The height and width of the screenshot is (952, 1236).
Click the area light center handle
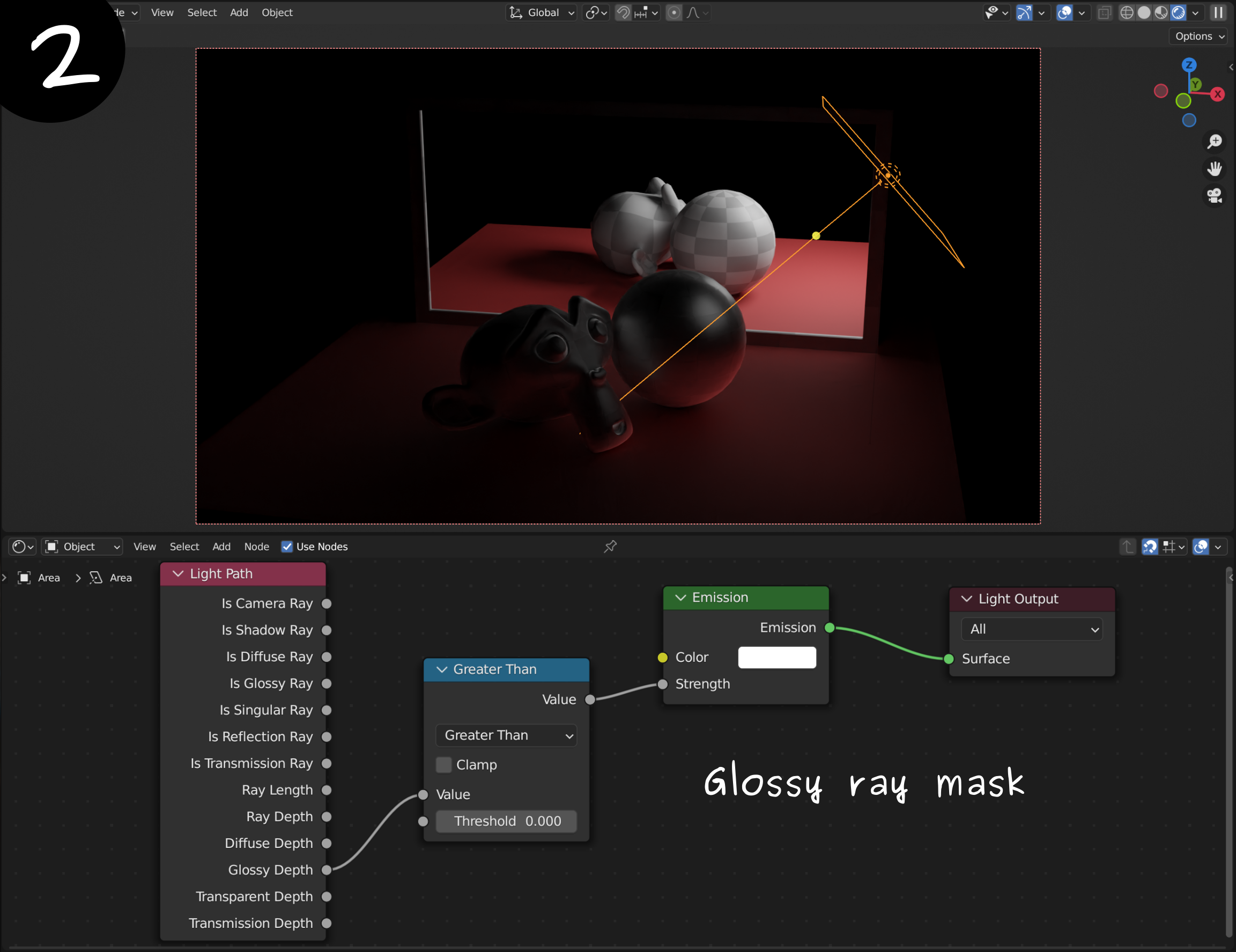tap(888, 175)
